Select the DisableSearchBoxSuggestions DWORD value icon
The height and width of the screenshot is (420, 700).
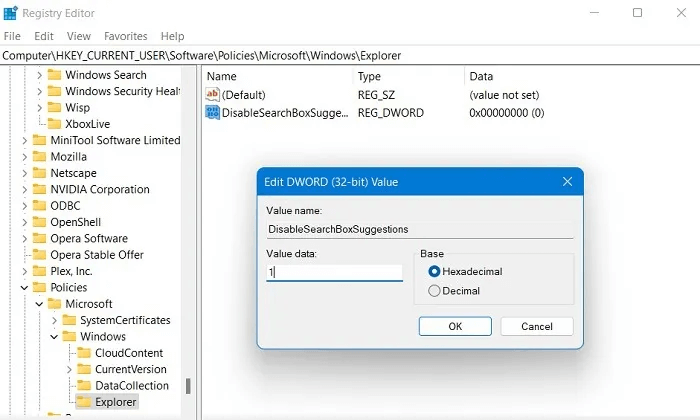[212, 113]
